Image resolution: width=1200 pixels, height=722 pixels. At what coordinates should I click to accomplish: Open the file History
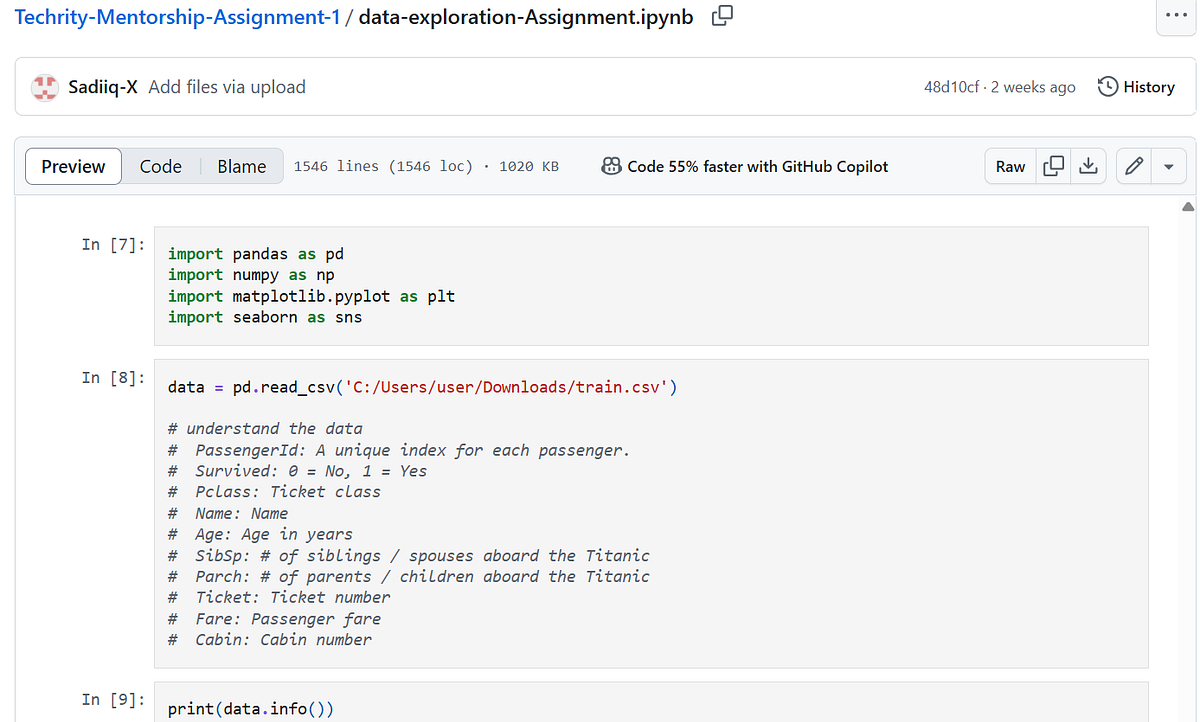pos(1148,87)
